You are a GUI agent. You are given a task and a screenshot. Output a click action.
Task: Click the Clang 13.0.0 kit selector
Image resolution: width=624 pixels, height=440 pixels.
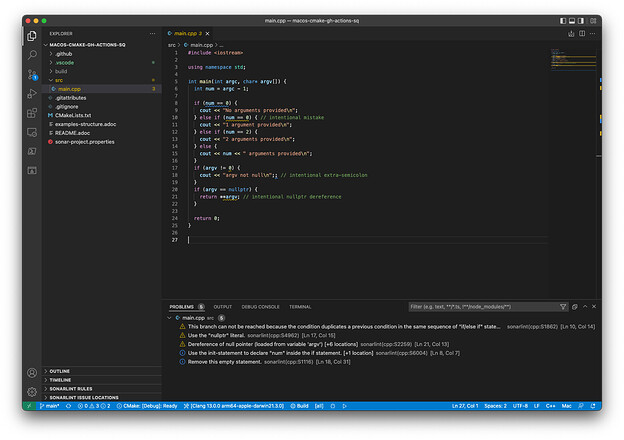(x=234, y=406)
